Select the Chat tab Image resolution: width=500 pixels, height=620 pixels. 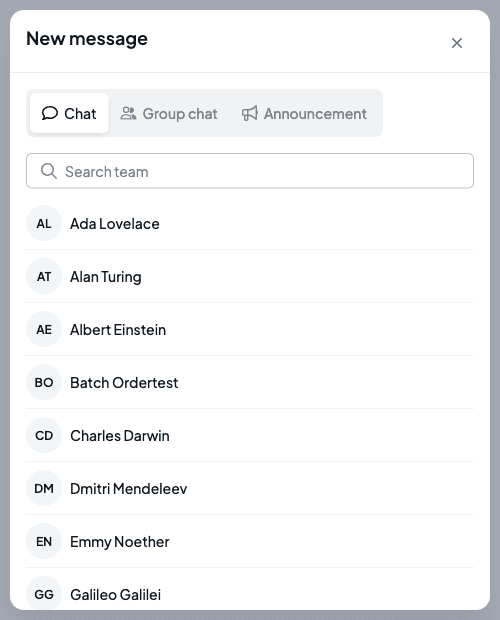coord(69,113)
